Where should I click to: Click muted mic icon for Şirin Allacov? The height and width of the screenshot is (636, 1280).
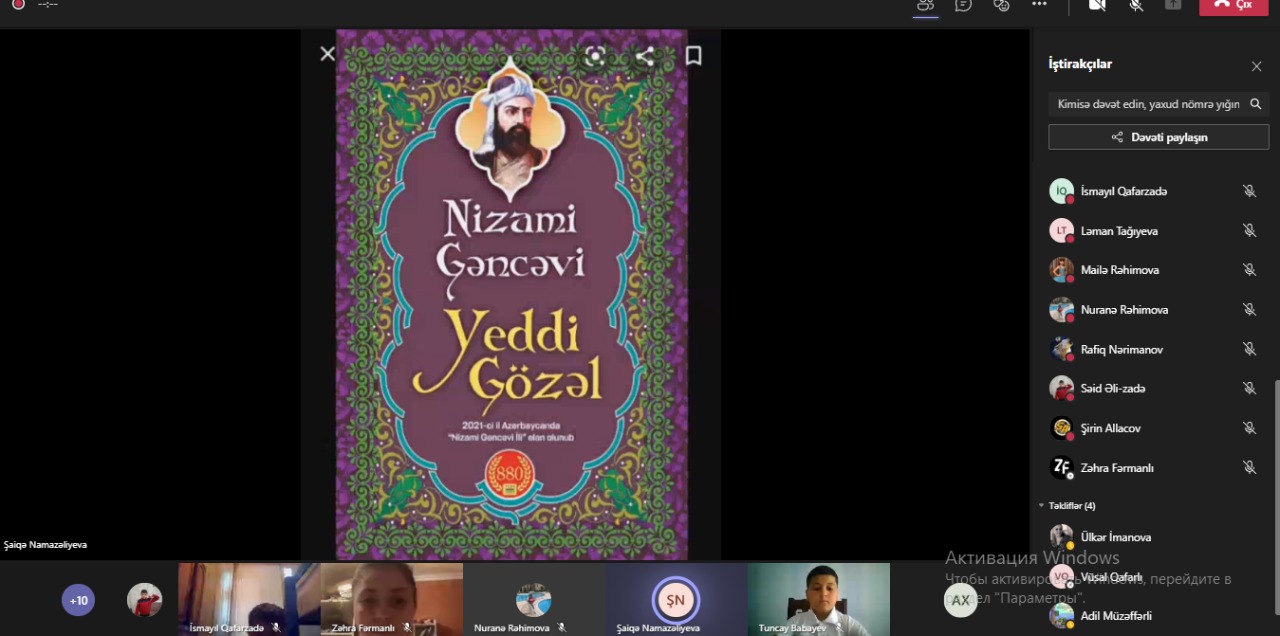(1249, 428)
